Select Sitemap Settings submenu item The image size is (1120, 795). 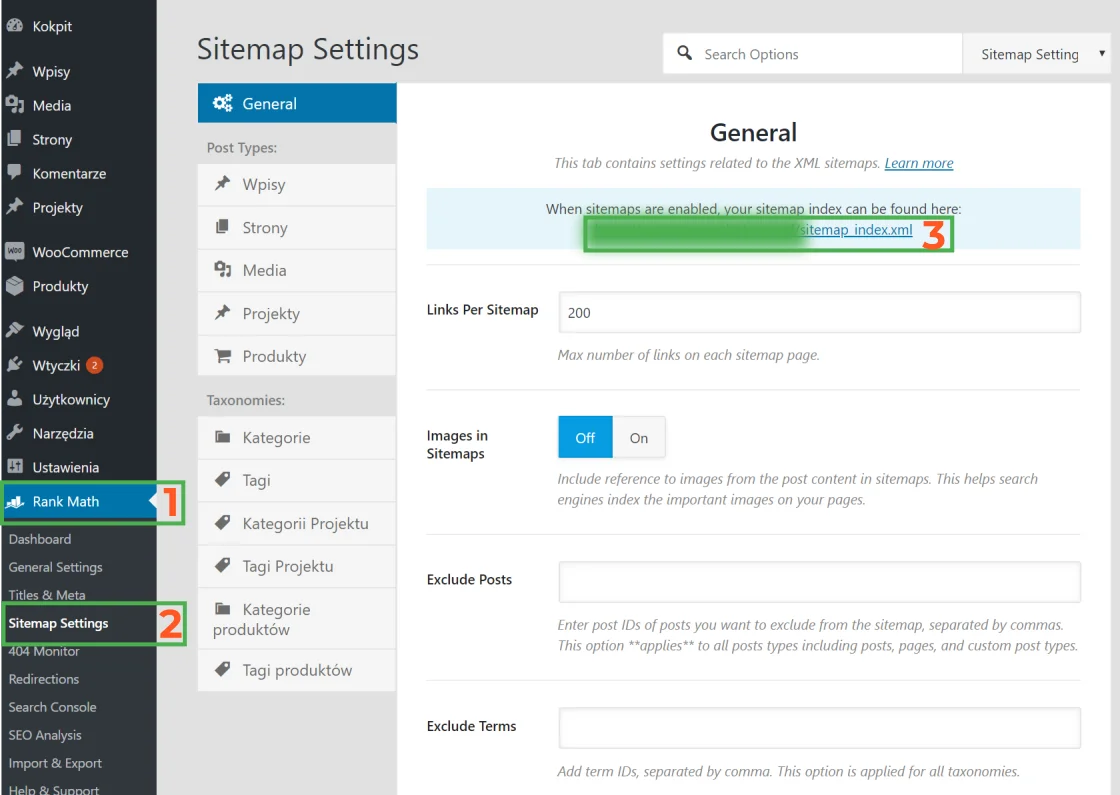click(x=59, y=623)
